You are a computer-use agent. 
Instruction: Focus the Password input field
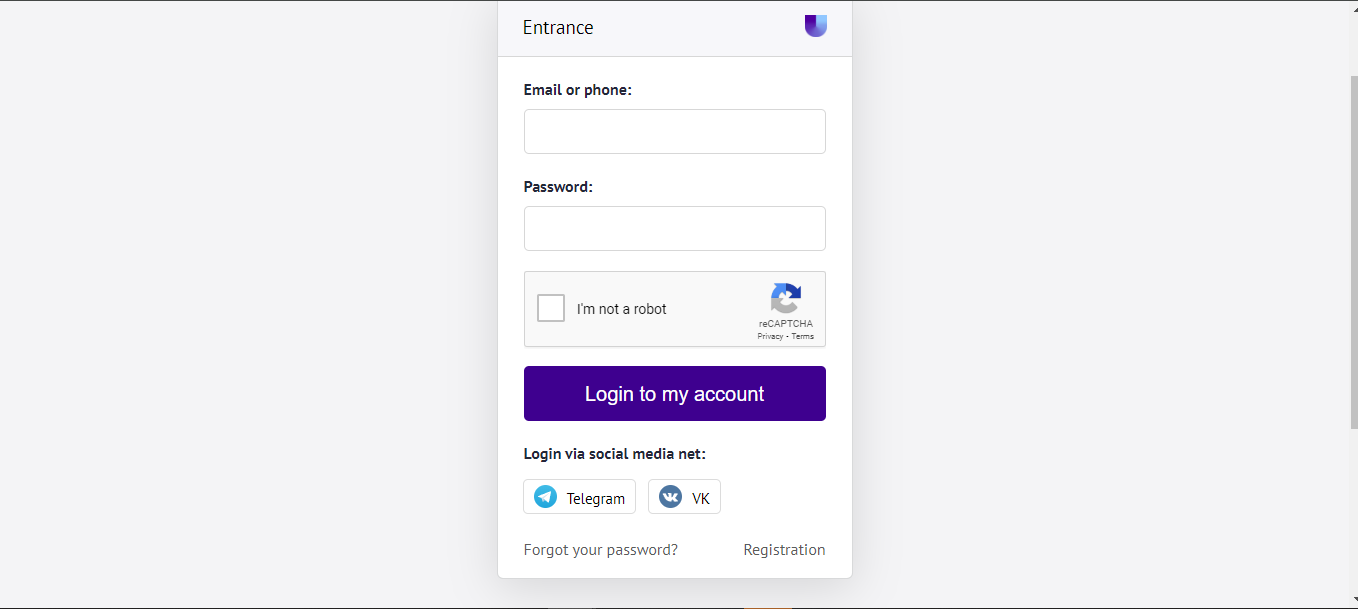[674, 228]
